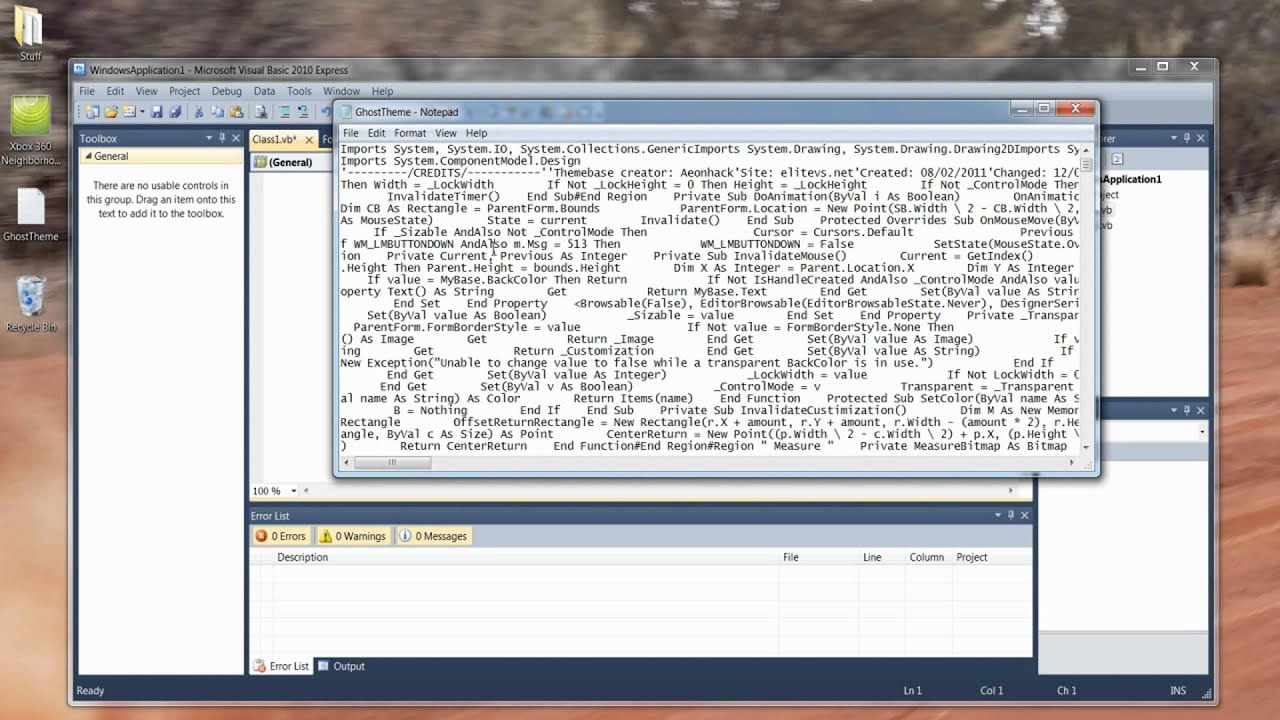Toggle the 0 Warnings filter
This screenshot has height=720, width=1280.
[353, 536]
